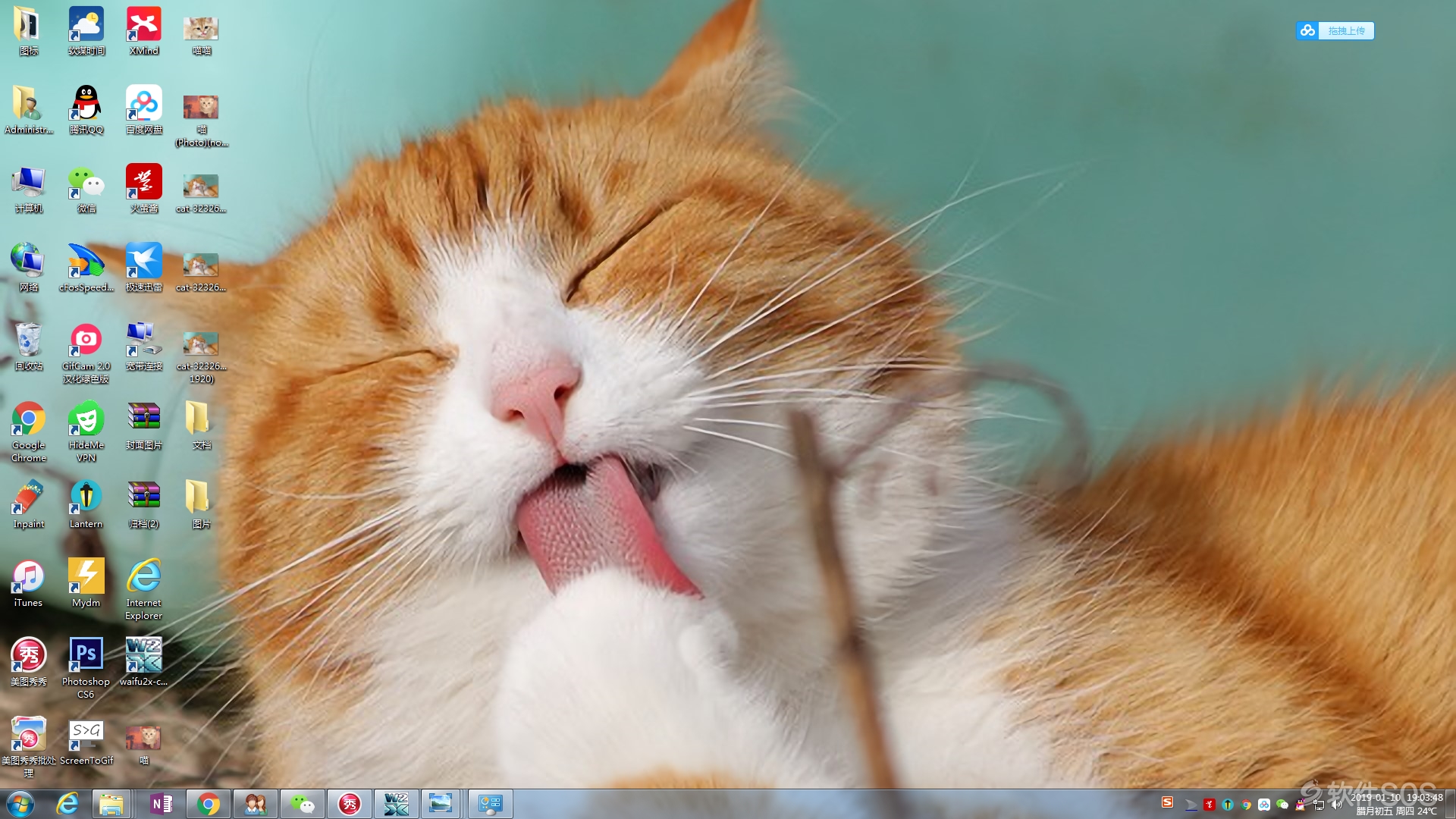
Task: Open the 计算机 desktop icon
Action: click(28, 190)
